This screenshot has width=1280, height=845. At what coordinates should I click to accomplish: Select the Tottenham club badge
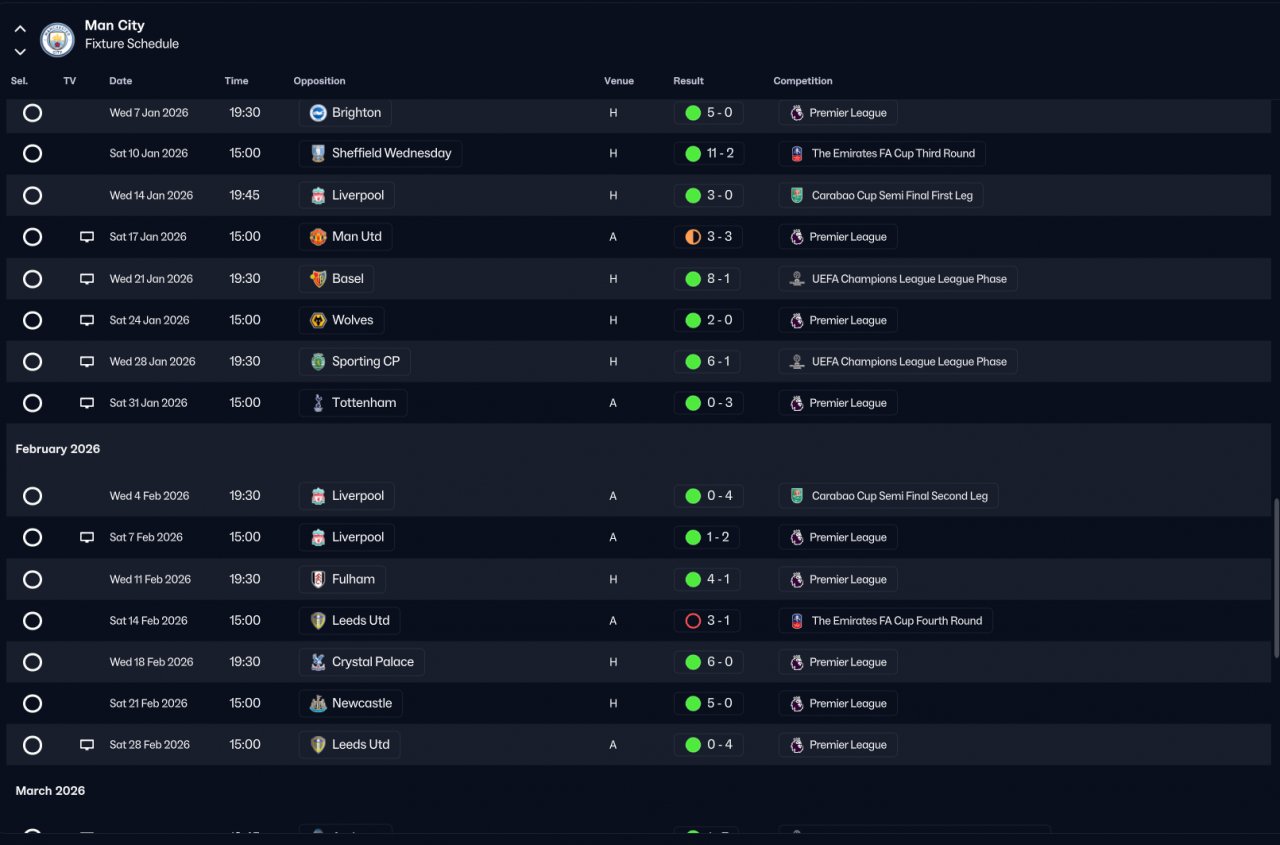tap(318, 403)
